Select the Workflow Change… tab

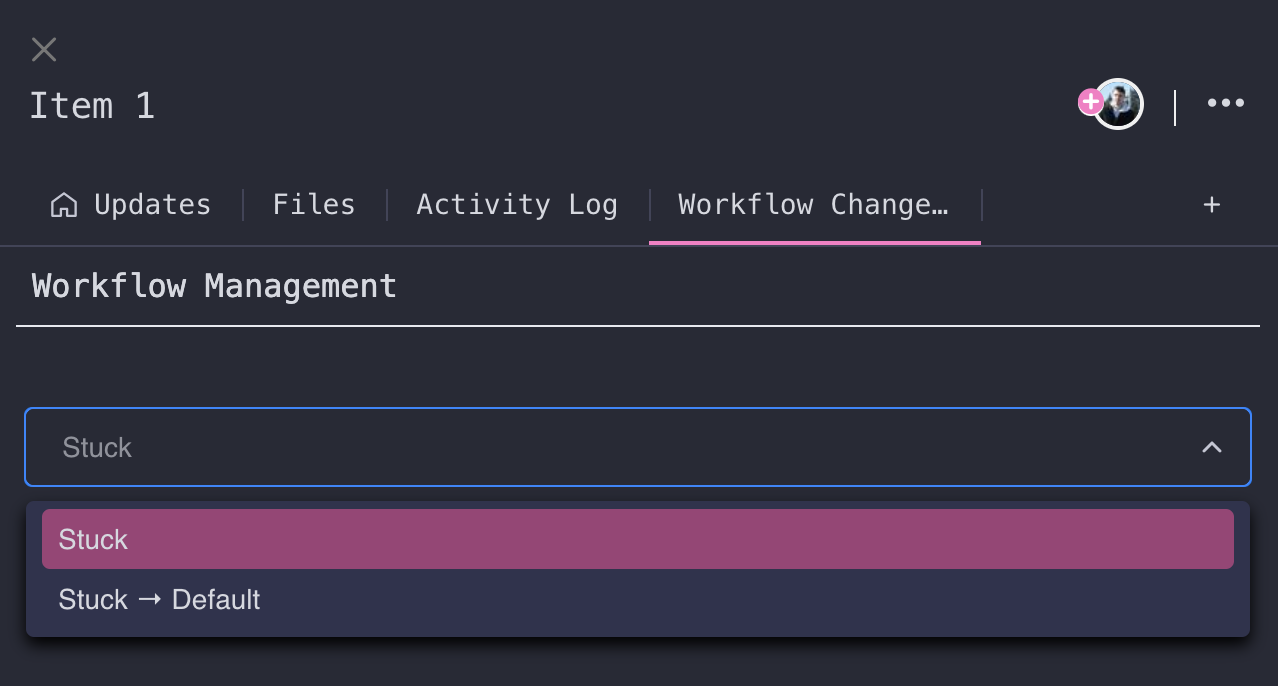tap(814, 205)
